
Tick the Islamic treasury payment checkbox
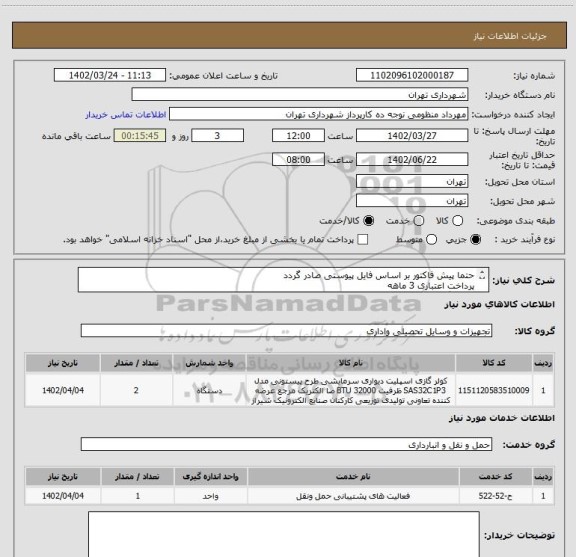(363, 240)
